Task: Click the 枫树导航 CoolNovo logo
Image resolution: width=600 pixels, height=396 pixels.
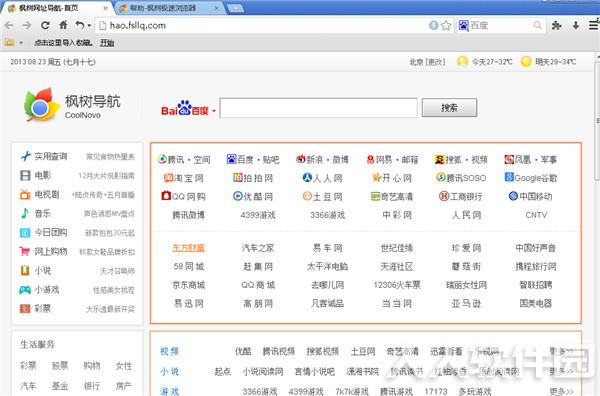Action: click(72, 104)
